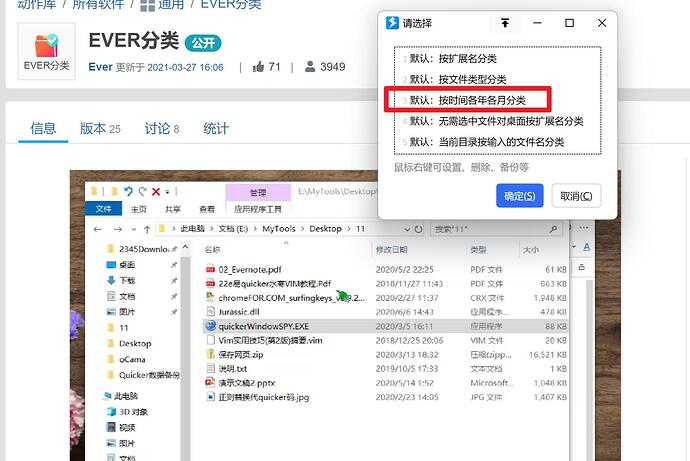
Task: Click the users count icon beside 3949
Action: [310, 67]
